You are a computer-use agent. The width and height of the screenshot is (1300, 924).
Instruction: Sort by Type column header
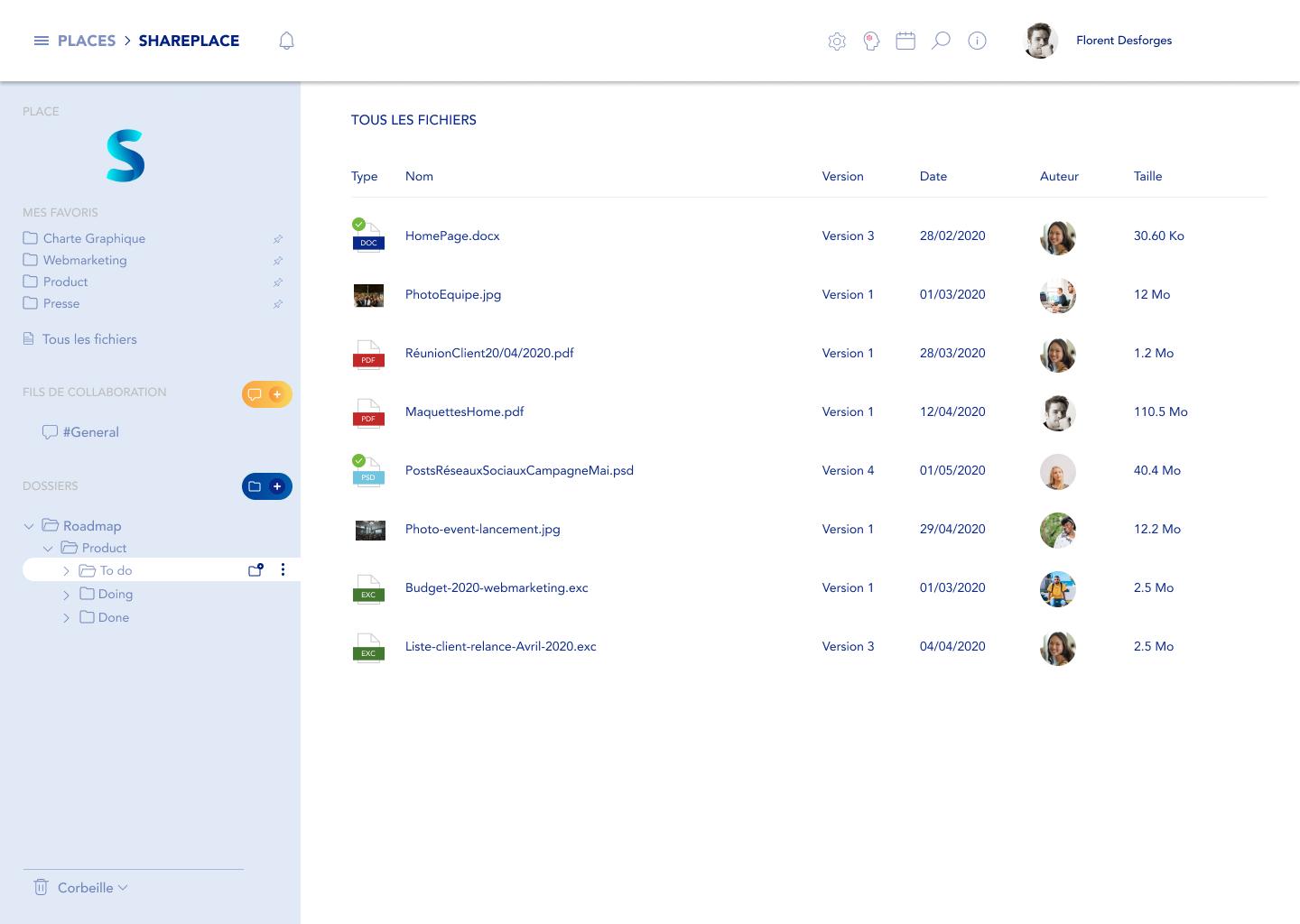[364, 176]
